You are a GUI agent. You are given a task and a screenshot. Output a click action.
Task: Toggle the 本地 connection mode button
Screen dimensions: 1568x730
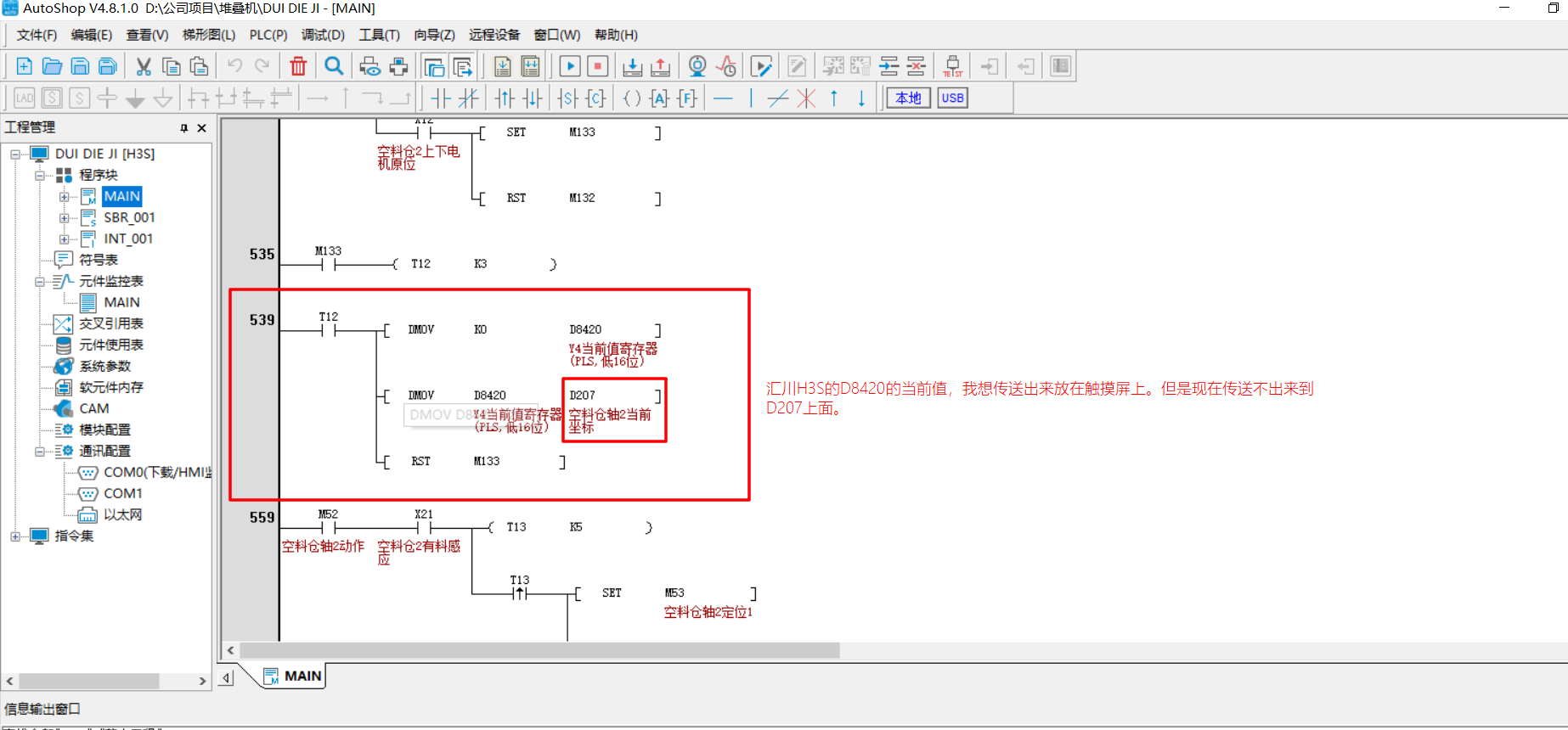click(x=908, y=98)
